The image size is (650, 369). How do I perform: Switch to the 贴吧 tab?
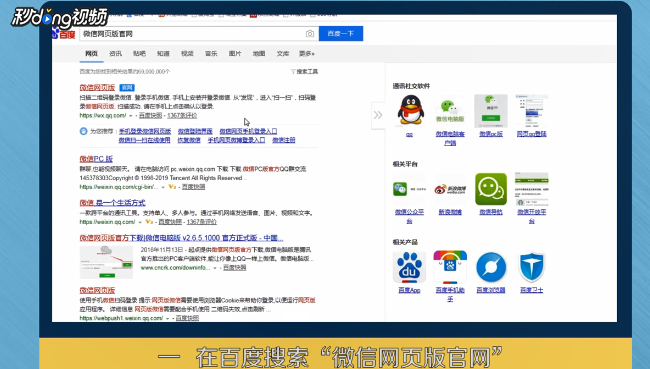(139, 53)
